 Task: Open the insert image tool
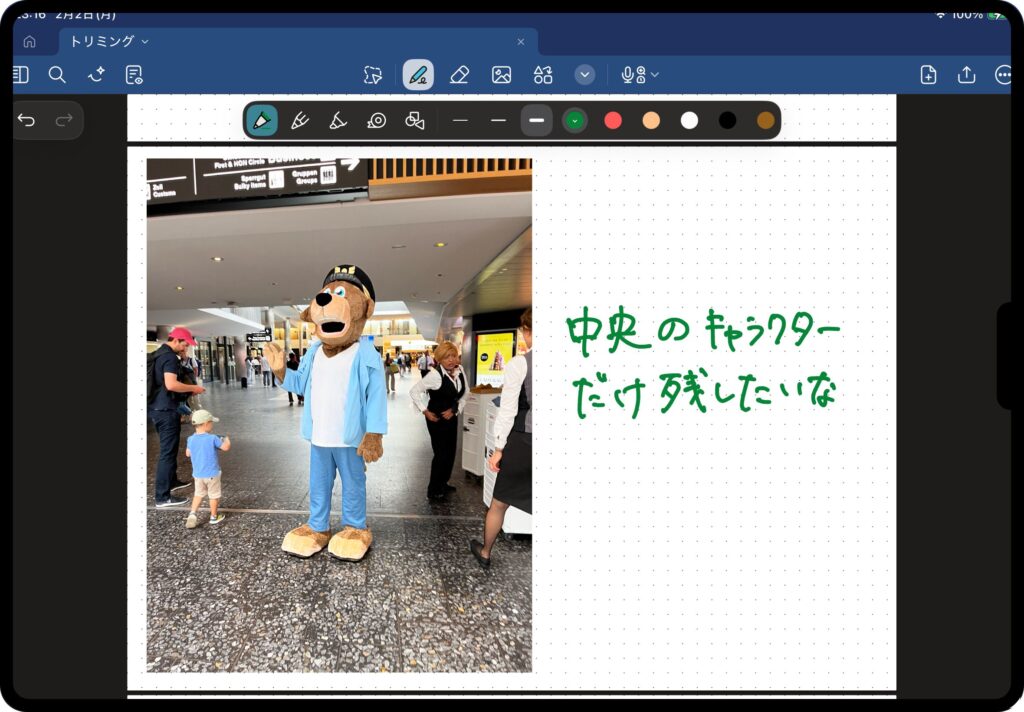[501, 75]
